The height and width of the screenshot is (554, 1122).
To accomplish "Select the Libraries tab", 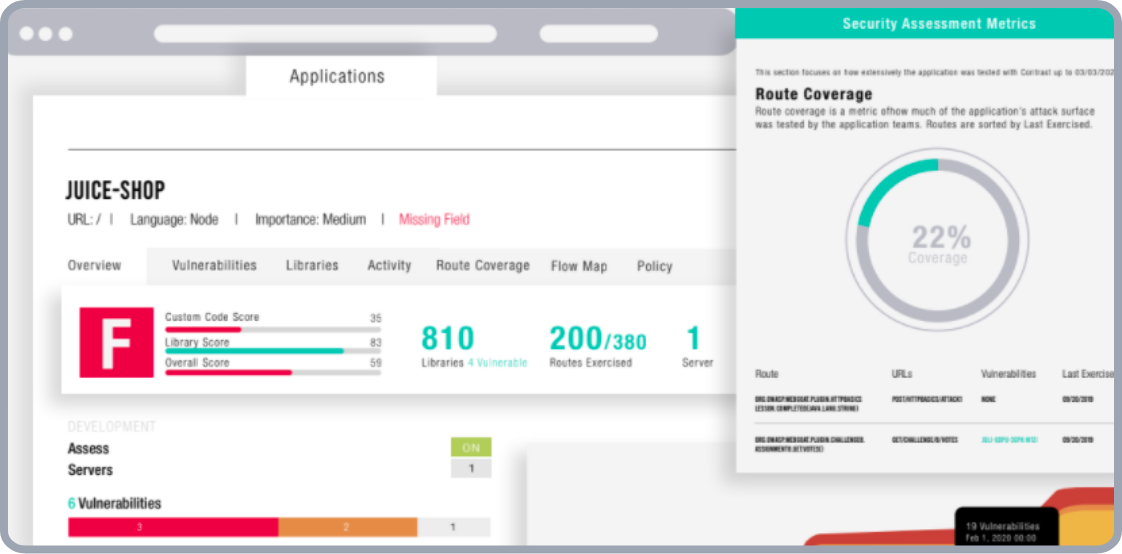I will click(x=312, y=266).
